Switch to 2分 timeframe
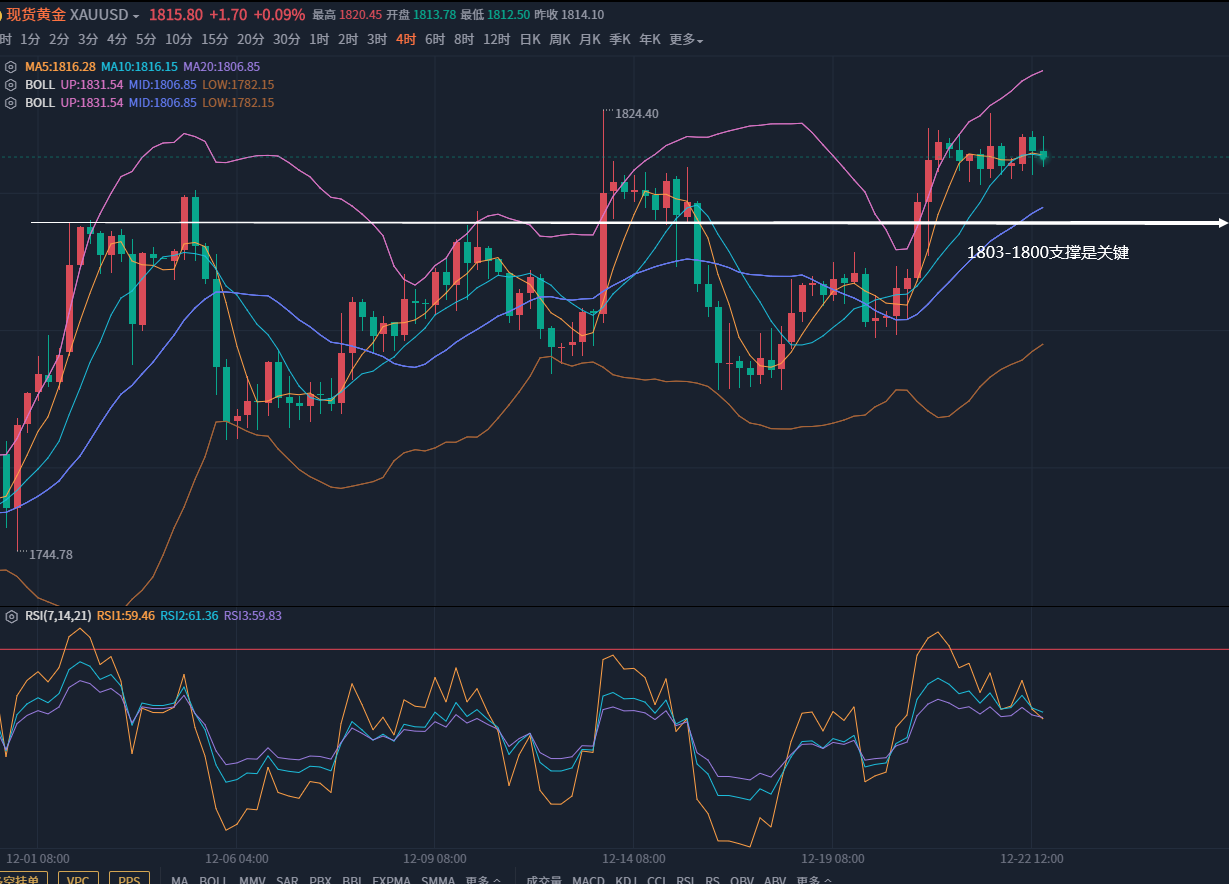1229x884 pixels. (60, 40)
